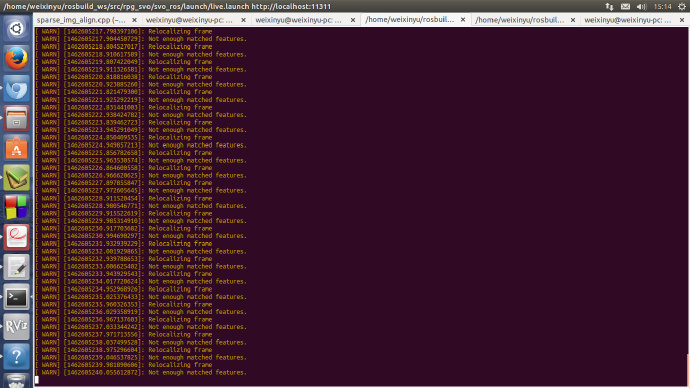690x388 pixels.
Task: Switch to the sparse_img_align.cpp tab
Action: [81, 20]
